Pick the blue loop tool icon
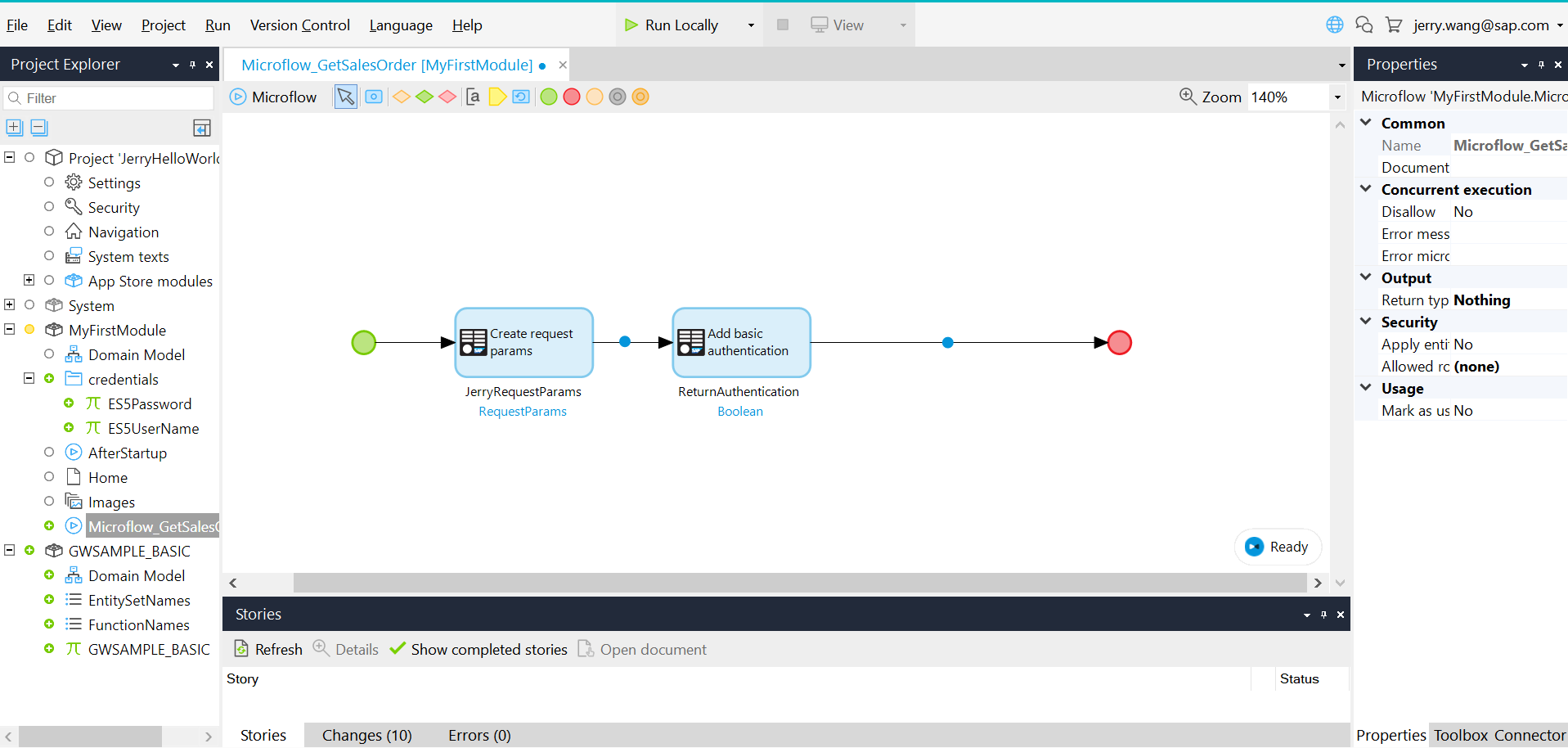This screenshot has height=748, width=1568. (521, 97)
